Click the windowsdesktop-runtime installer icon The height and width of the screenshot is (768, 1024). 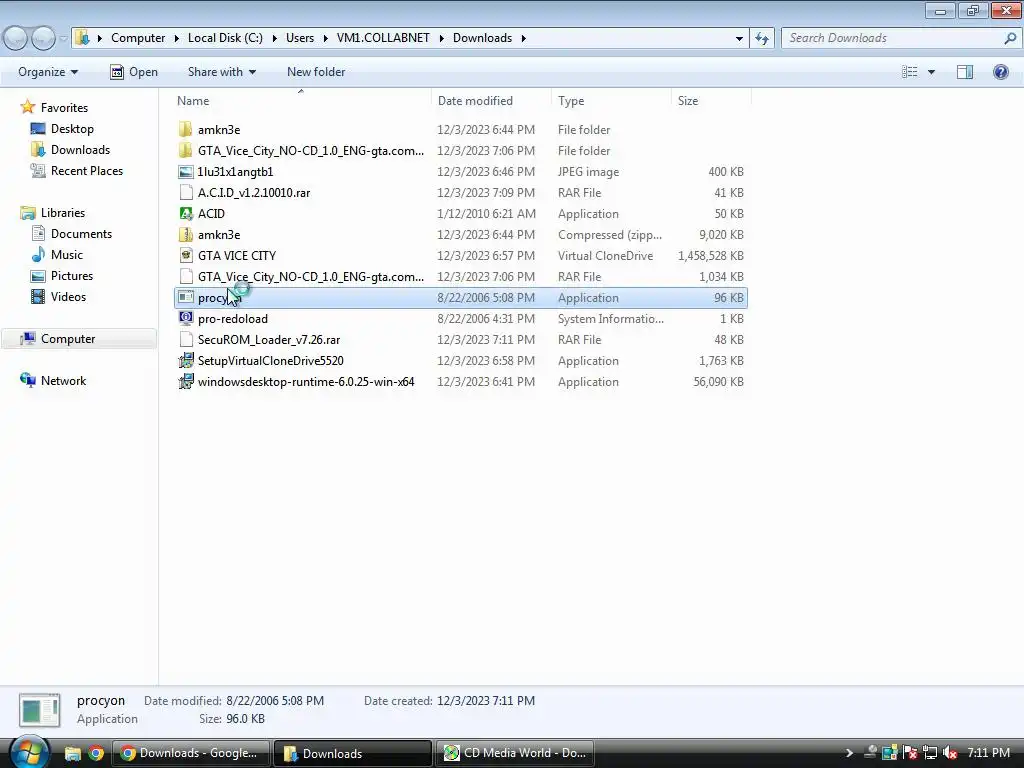click(185, 381)
